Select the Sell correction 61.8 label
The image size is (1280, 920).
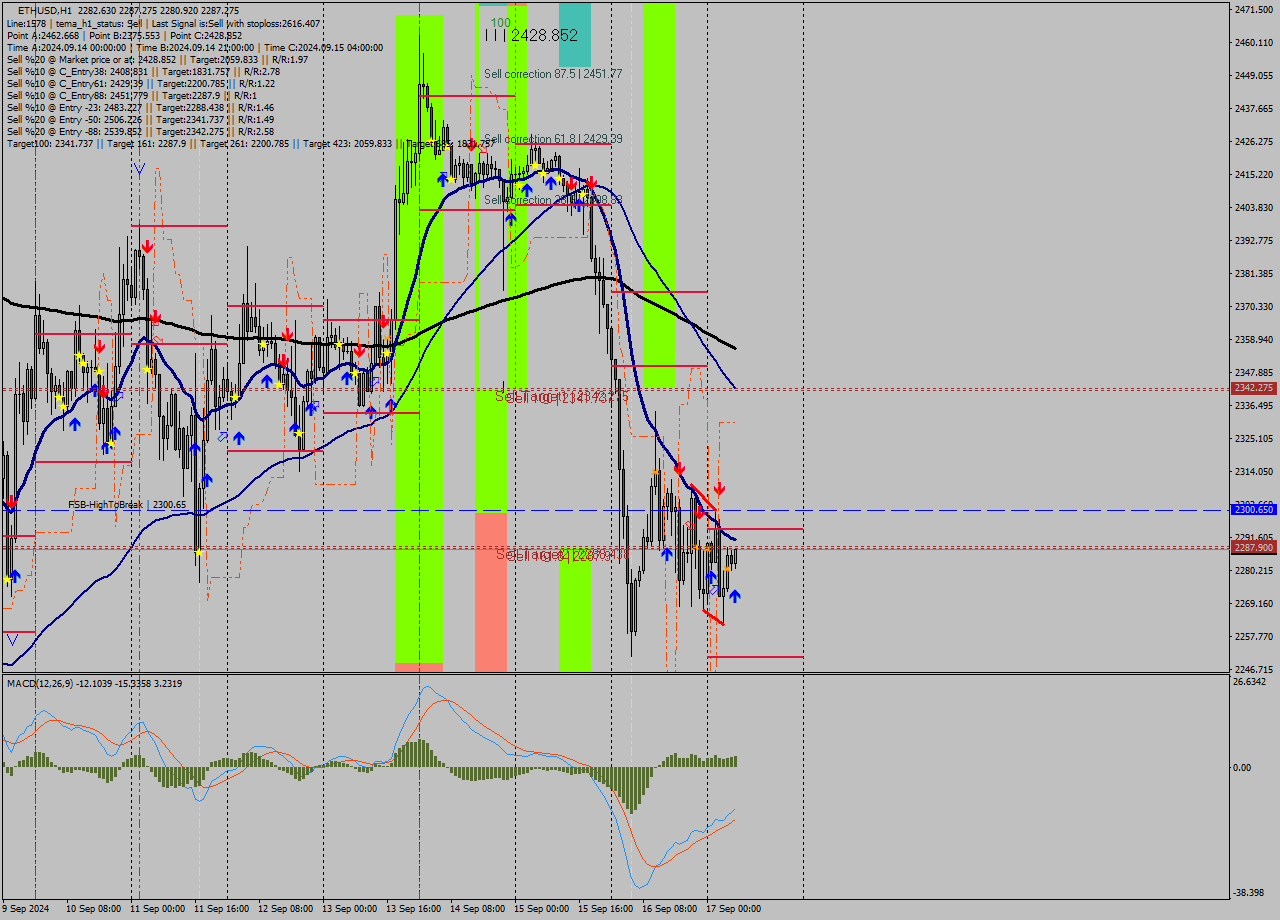(x=553, y=139)
